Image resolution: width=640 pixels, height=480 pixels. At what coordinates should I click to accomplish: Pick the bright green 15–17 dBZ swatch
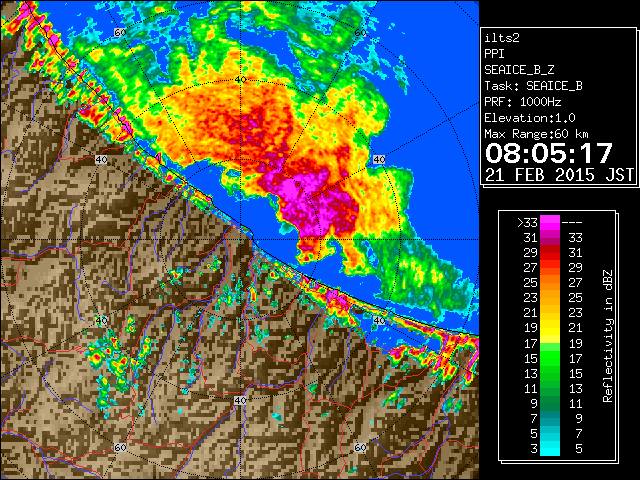click(x=550, y=358)
